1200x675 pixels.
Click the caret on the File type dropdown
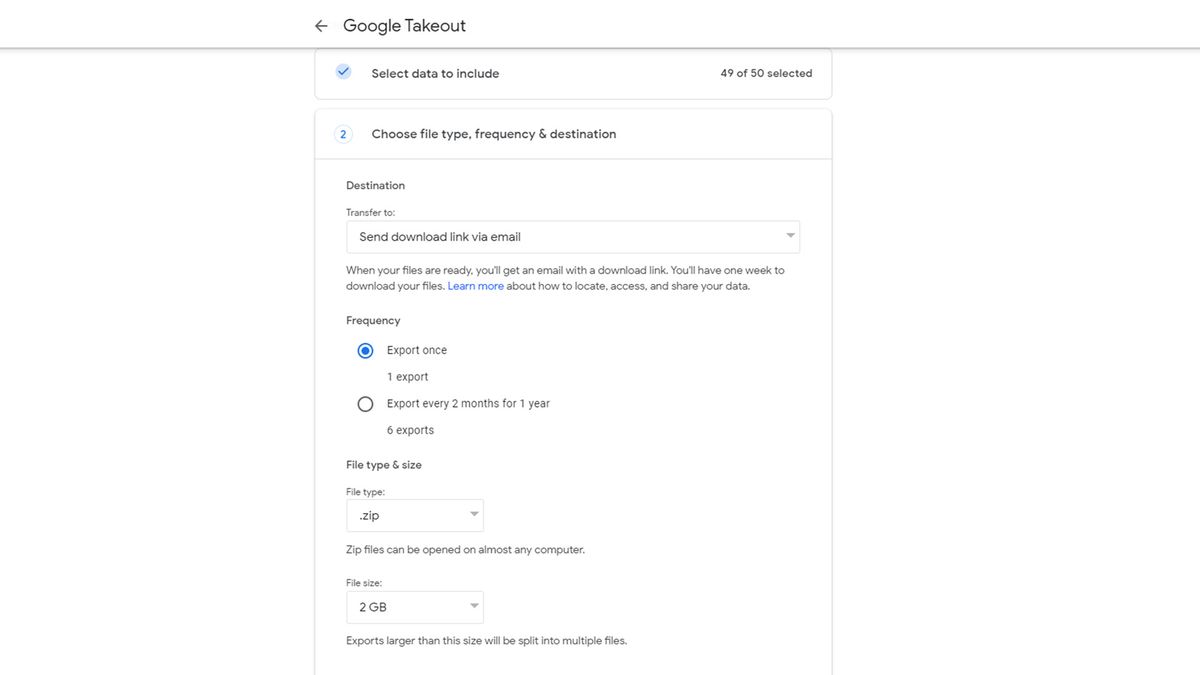(473, 514)
